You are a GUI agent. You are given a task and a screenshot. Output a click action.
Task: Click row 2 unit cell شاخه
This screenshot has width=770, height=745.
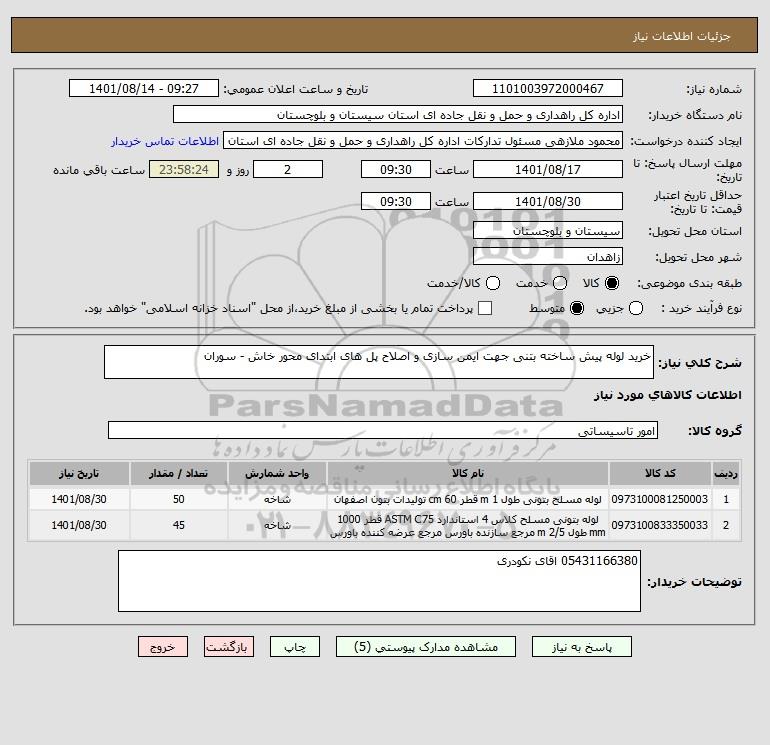click(x=277, y=525)
